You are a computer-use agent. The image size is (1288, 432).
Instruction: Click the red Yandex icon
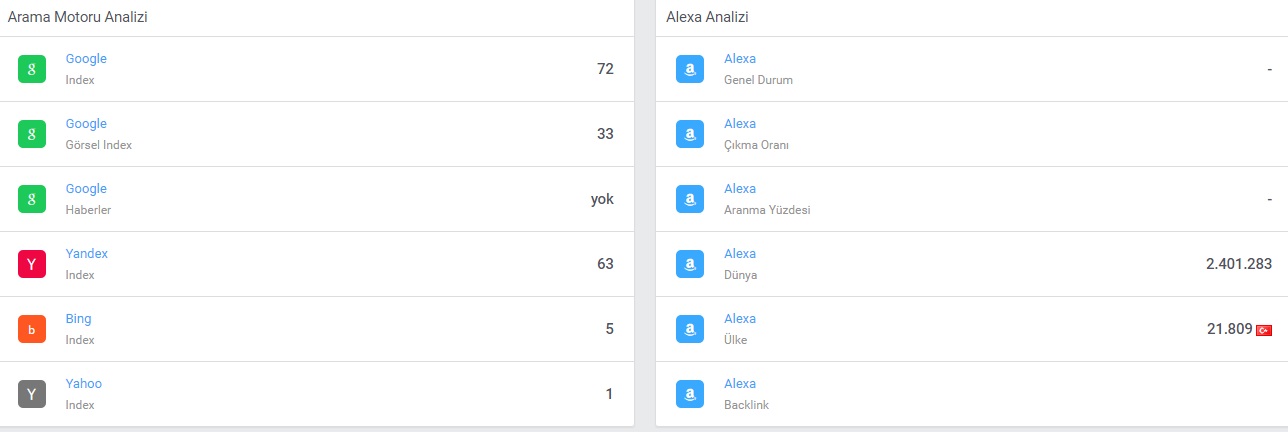pos(32,264)
